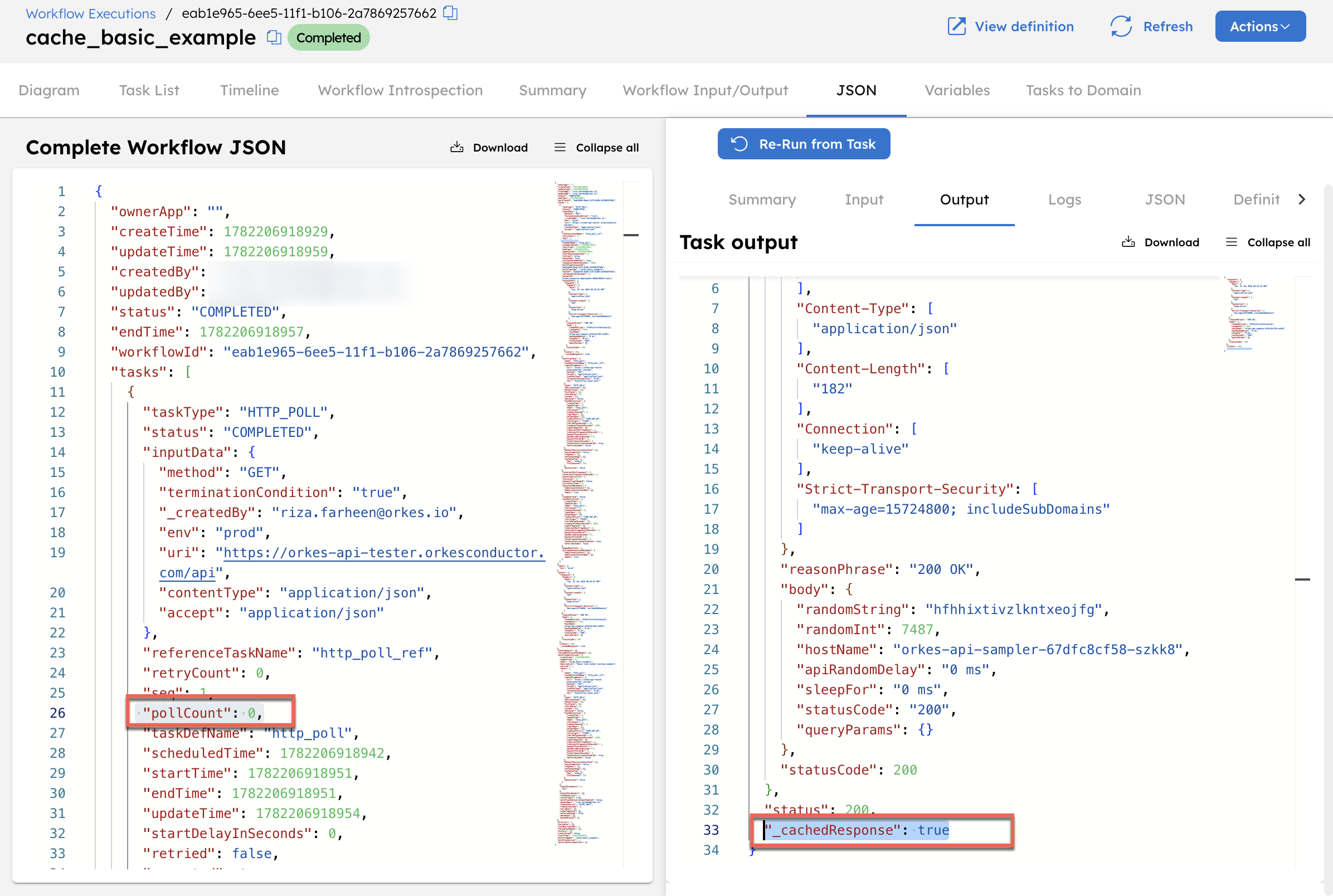Viewport: 1333px width, 896px height.
Task: Open task panel JSON tab
Action: (x=1165, y=199)
